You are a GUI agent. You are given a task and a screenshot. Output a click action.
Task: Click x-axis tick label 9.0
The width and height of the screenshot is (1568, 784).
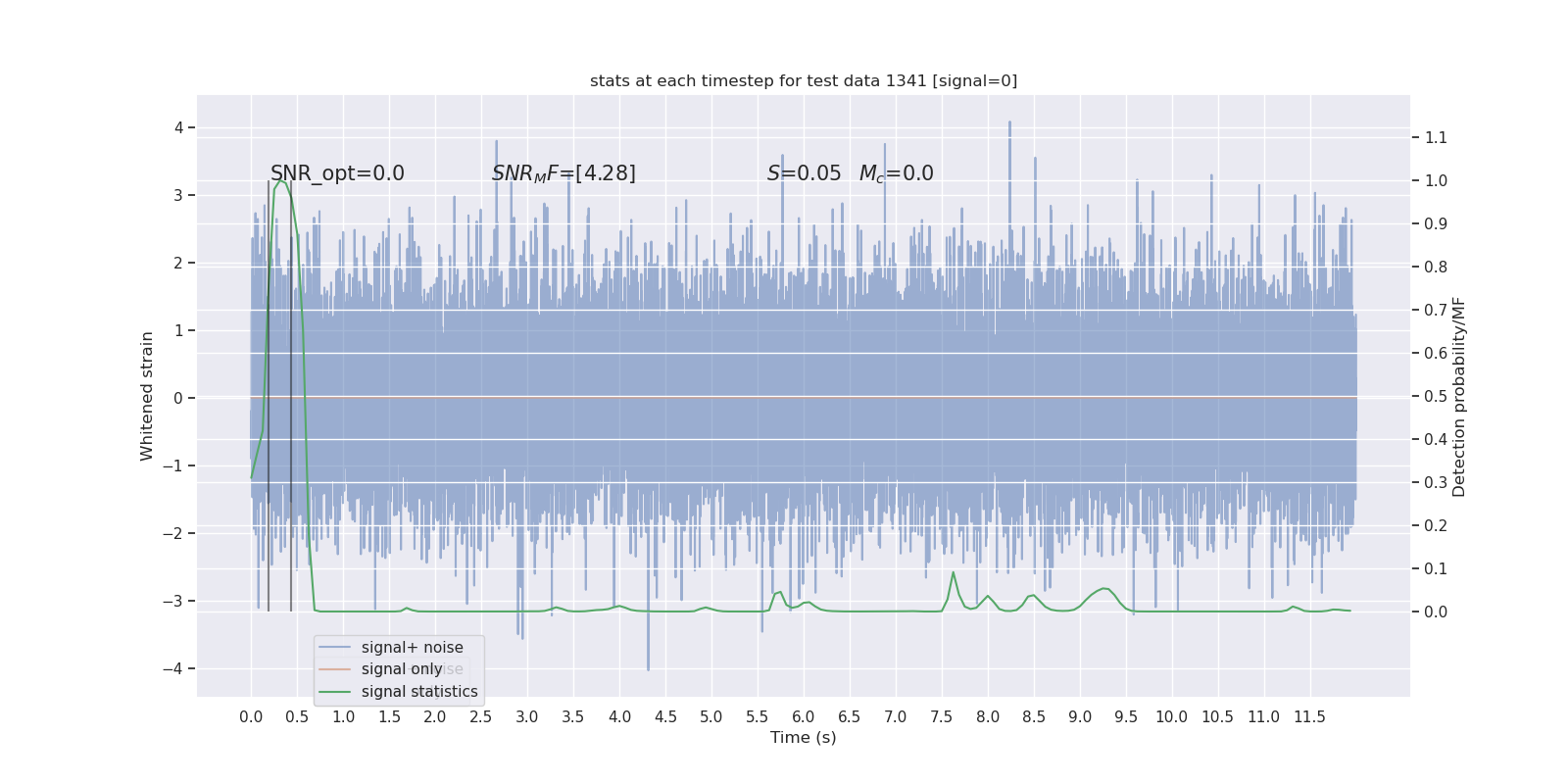pos(1080,717)
